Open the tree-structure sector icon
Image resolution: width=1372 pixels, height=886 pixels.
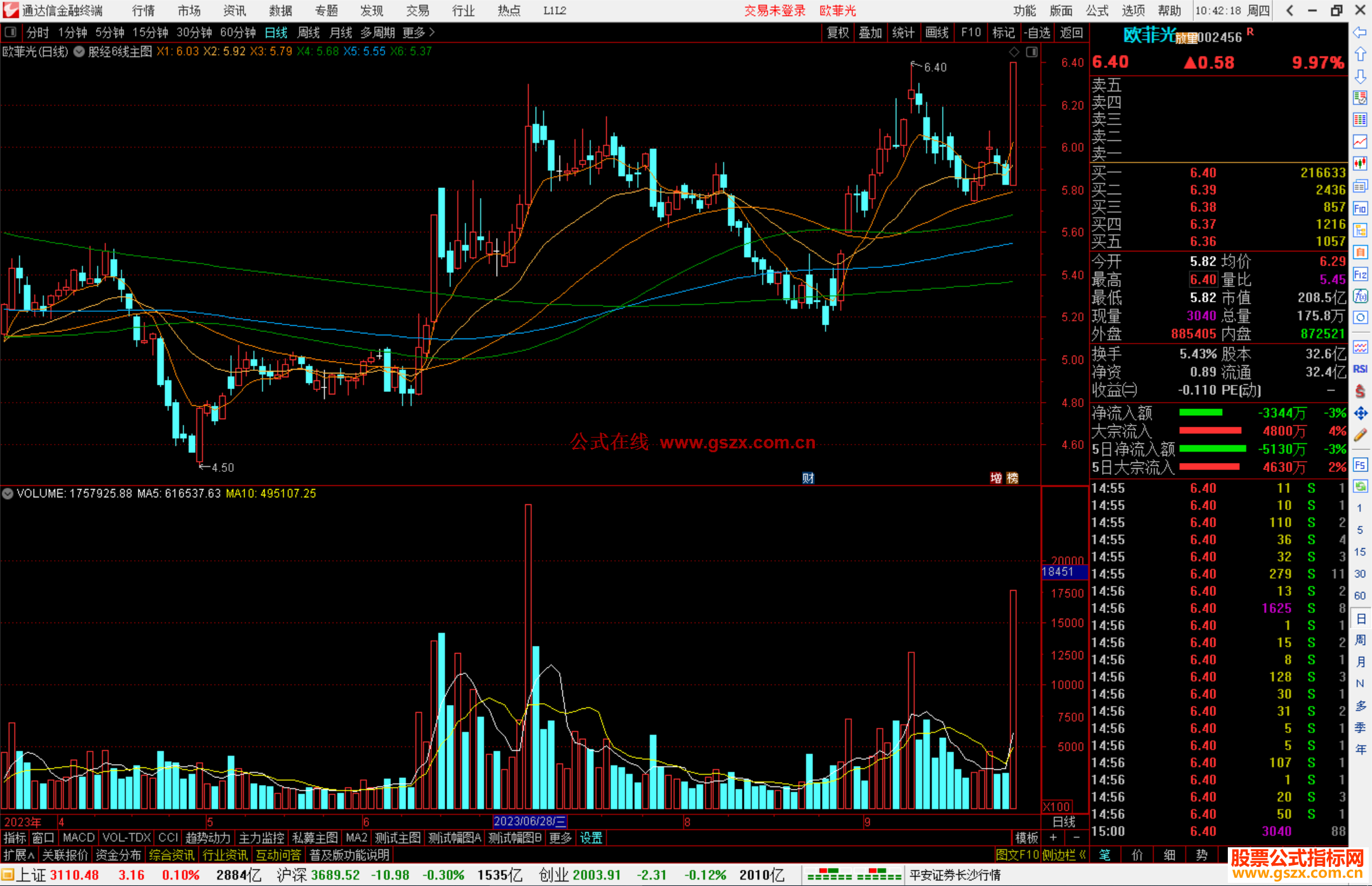1360,230
